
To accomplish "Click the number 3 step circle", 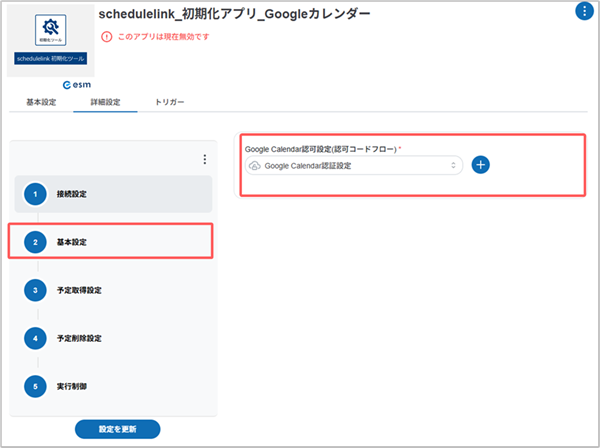I will (x=36, y=290).
